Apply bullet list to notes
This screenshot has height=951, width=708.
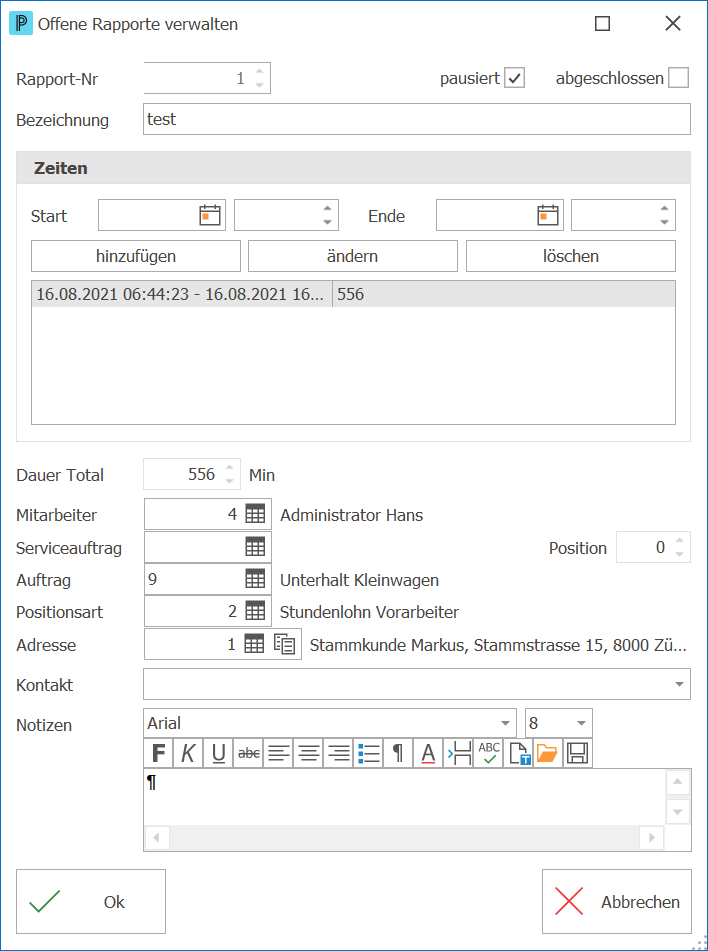click(x=368, y=753)
